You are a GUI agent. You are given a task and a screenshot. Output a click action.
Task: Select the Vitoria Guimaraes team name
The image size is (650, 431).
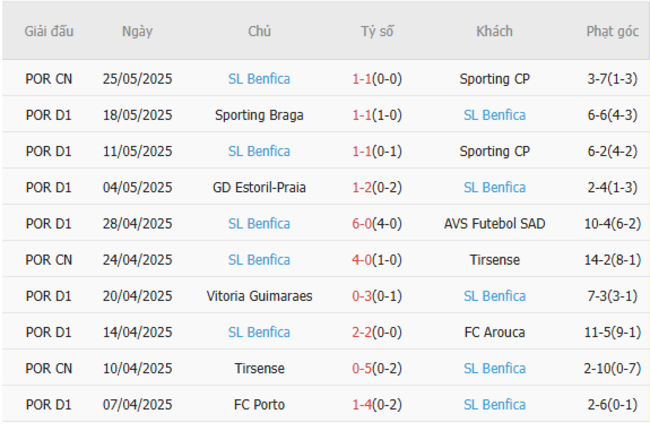259,296
